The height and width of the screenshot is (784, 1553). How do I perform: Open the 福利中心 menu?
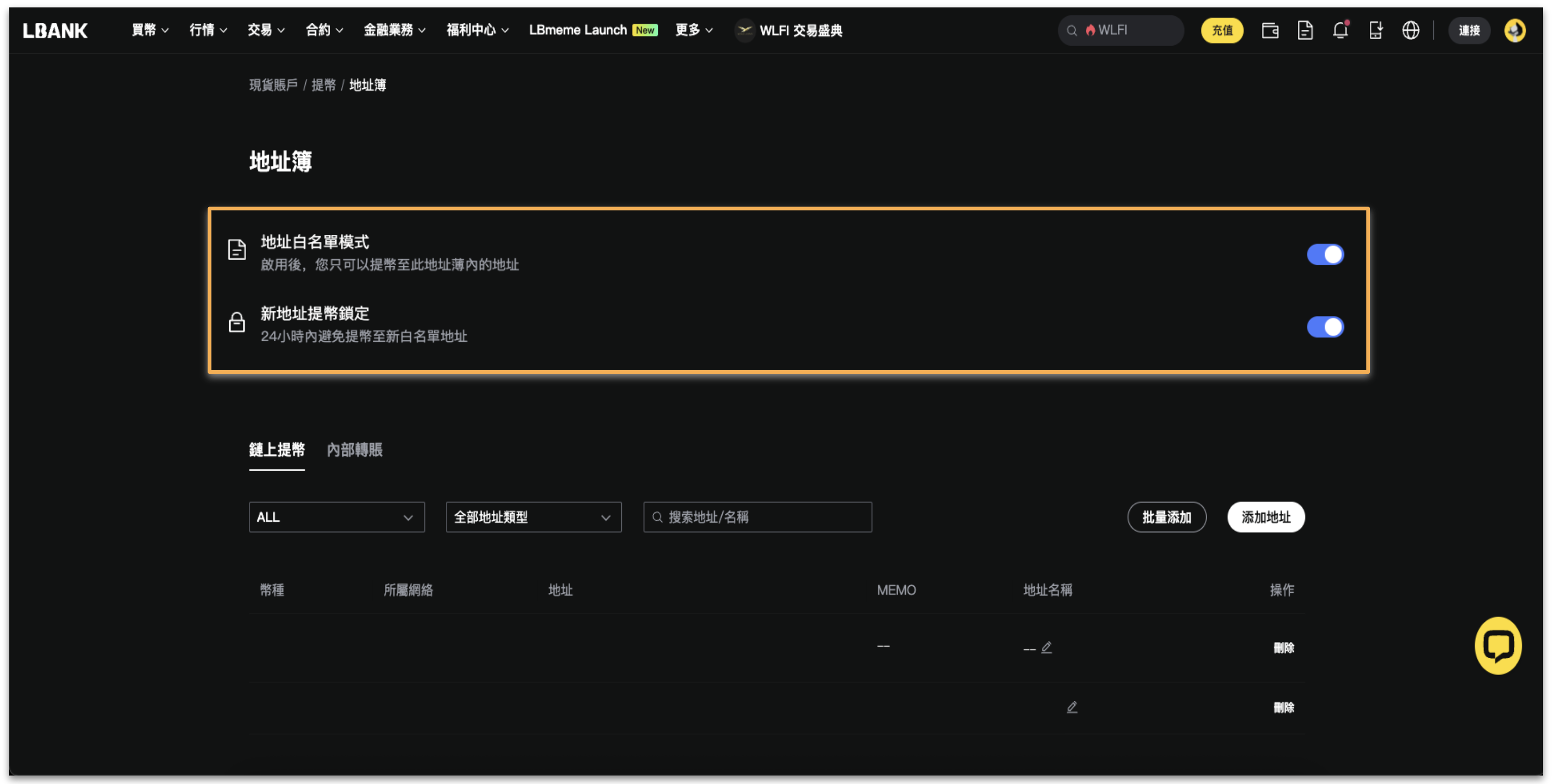[477, 30]
